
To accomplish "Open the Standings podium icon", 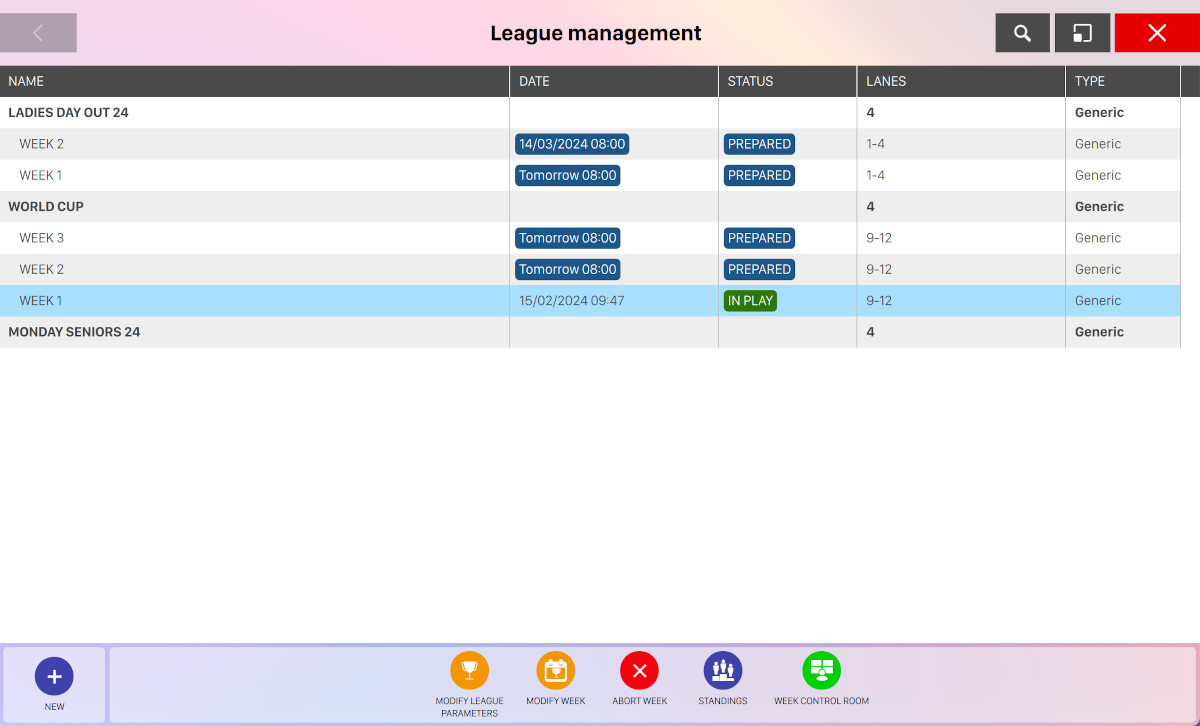I will tap(722, 671).
